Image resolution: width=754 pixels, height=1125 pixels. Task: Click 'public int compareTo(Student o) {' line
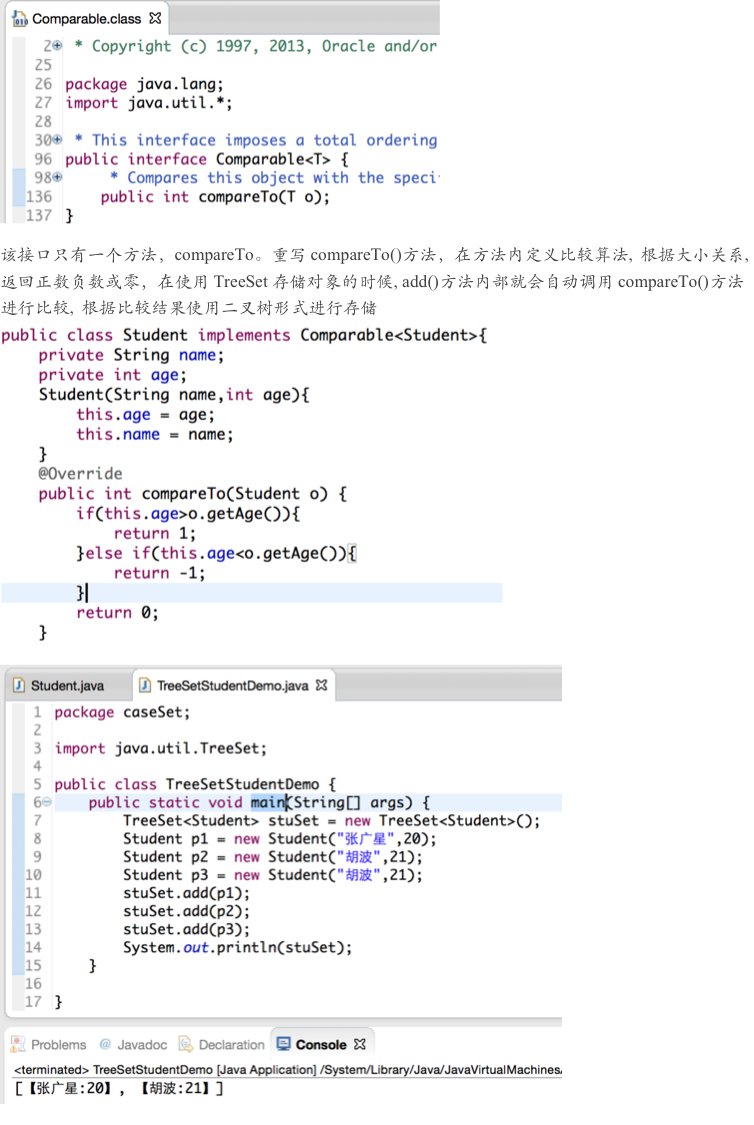click(192, 494)
